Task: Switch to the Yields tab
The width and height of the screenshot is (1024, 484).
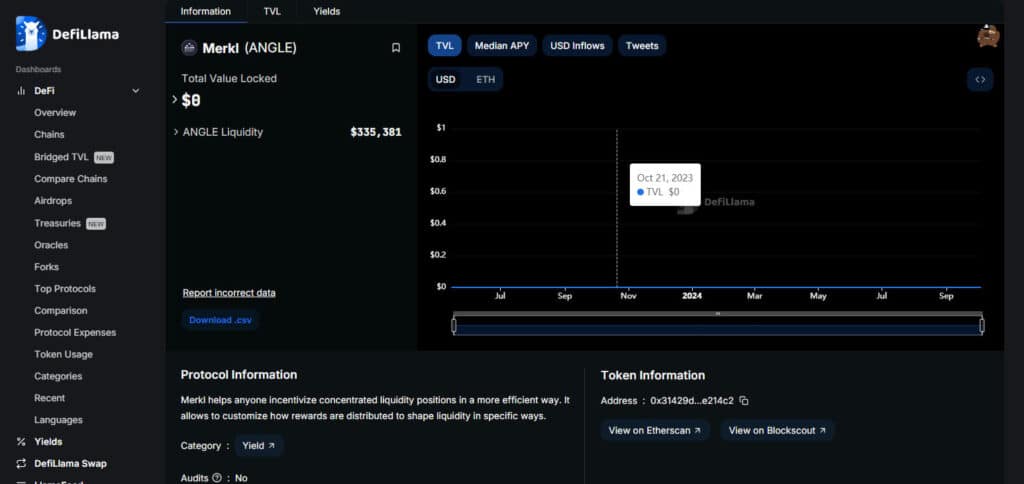Action: pyautogui.click(x=327, y=11)
